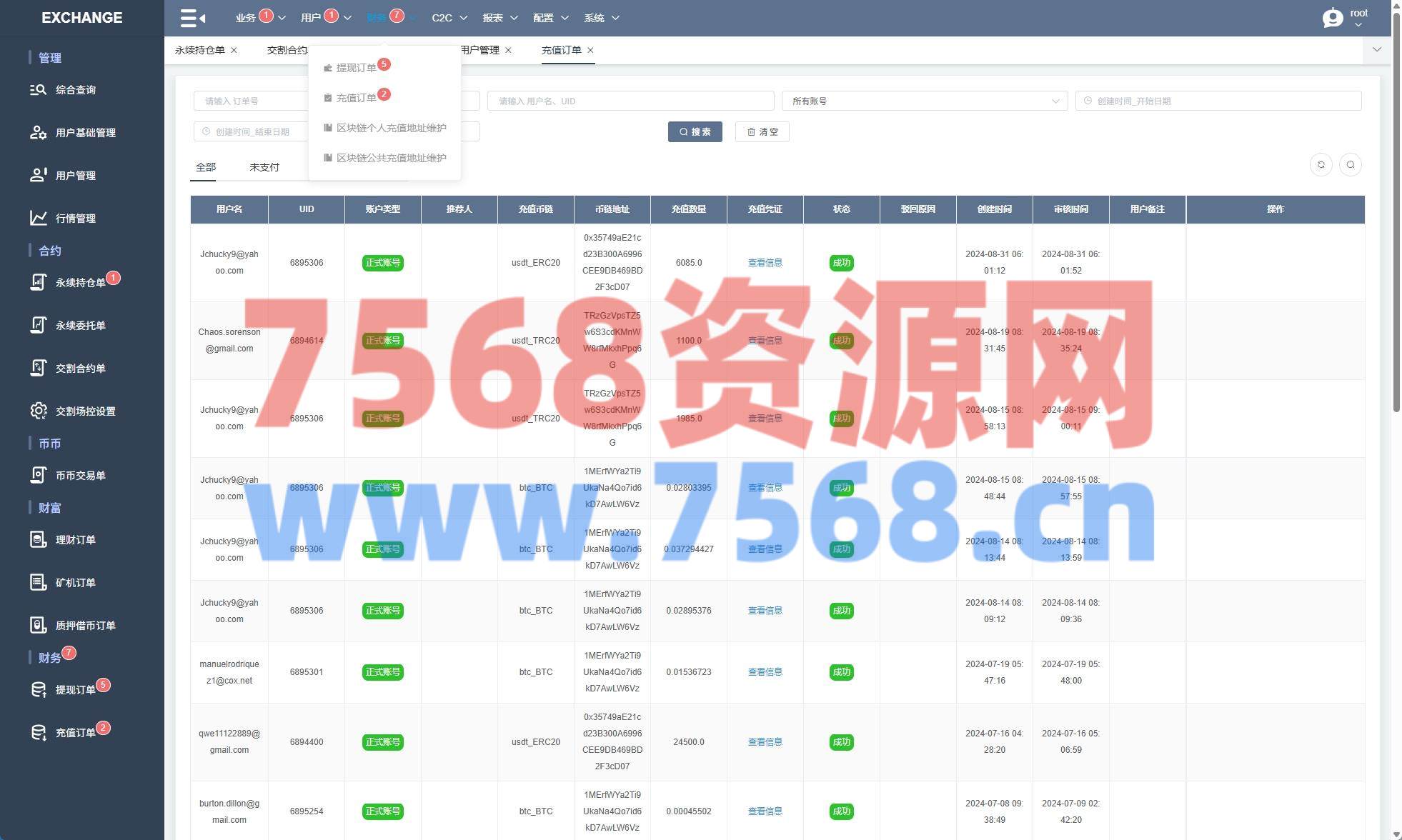
Task: Collapse the sidebar with the hamburger icon
Action: click(x=192, y=18)
